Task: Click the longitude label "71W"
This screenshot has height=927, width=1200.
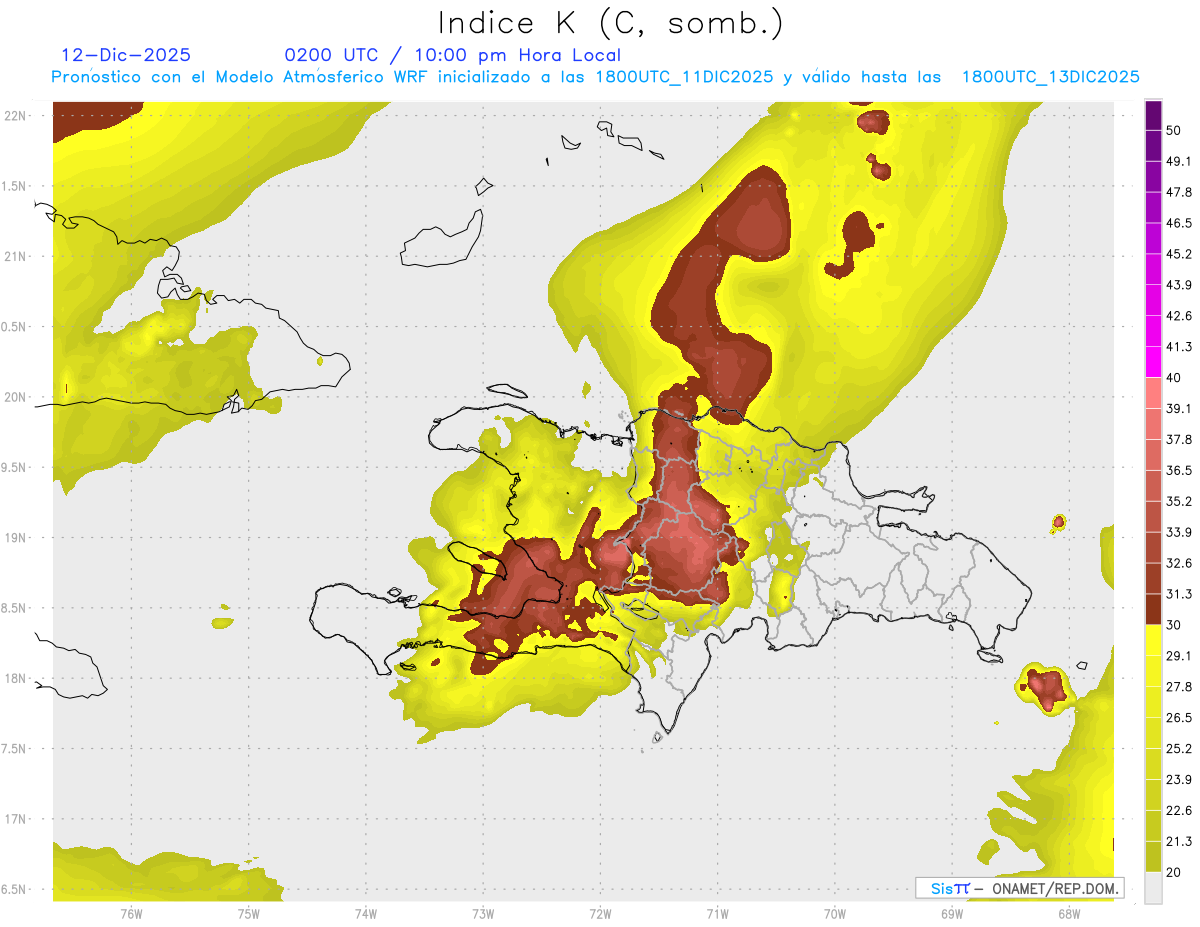Action: click(717, 913)
